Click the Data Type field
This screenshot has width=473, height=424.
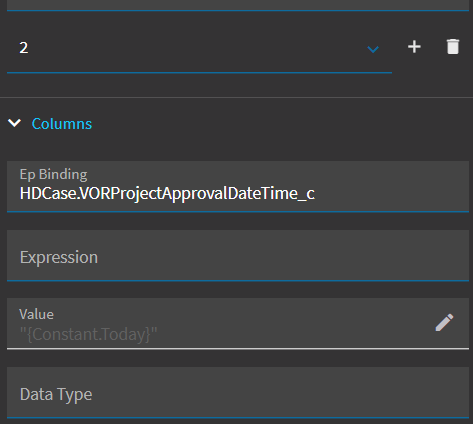238,393
